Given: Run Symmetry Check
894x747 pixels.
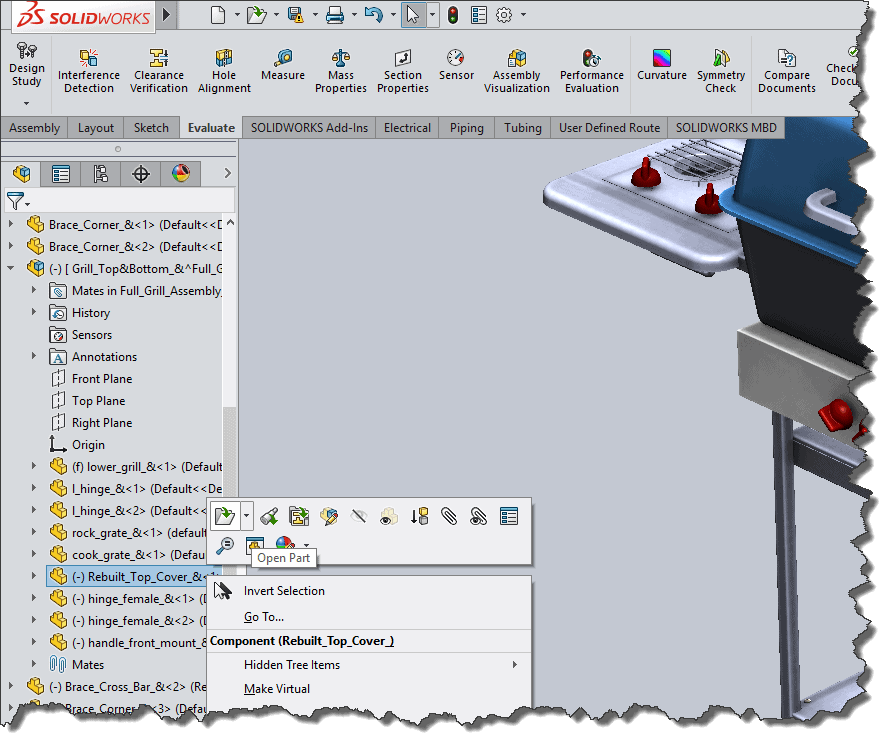Looking at the screenshot, I should (x=721, y=71).
